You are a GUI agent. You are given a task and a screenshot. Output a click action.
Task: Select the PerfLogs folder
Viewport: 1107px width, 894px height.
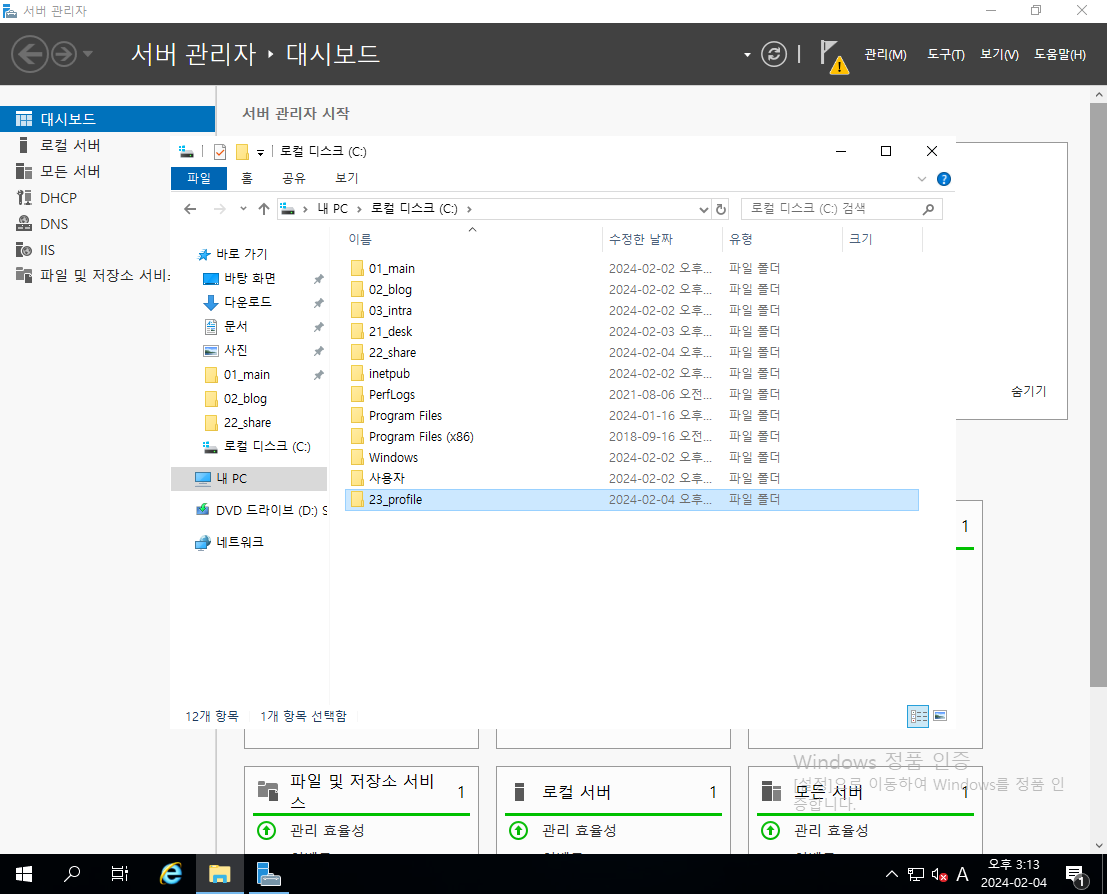pyautogui.click(x=632, y=395)
